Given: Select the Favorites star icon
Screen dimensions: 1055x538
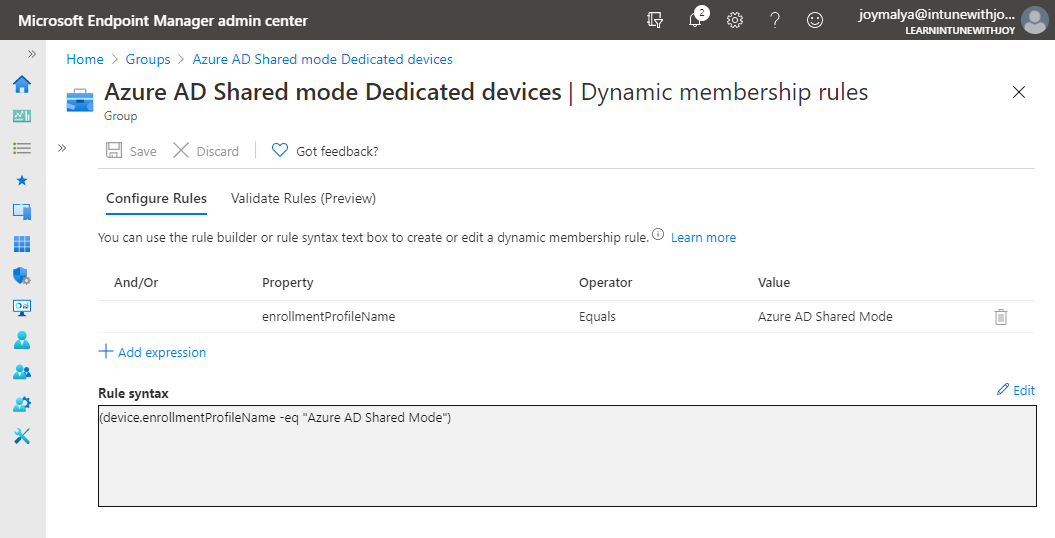Looking at the screenshot, I should click(22, 180).
